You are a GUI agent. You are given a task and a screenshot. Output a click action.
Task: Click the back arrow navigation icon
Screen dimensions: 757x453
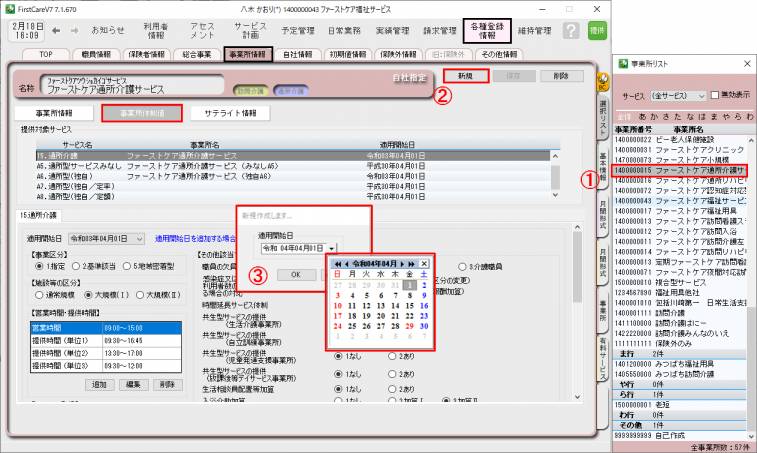(x=54, y=31)
